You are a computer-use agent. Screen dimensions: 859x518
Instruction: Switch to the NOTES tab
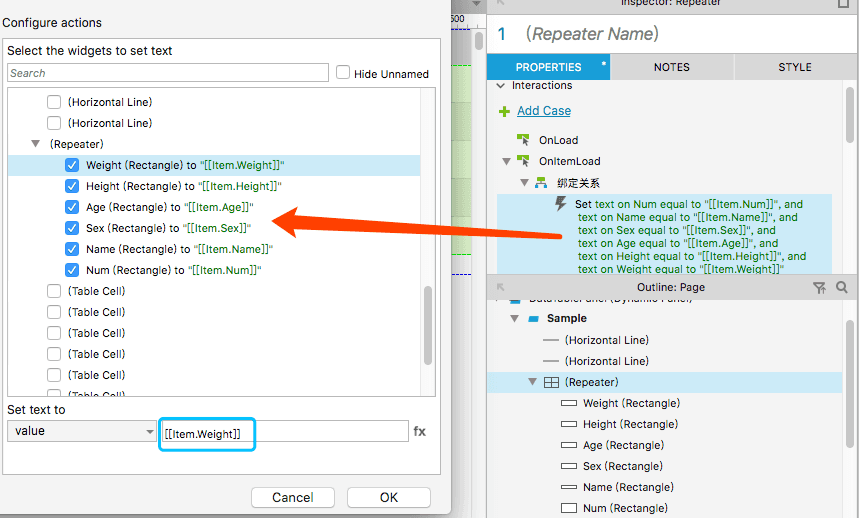(672, 67)
